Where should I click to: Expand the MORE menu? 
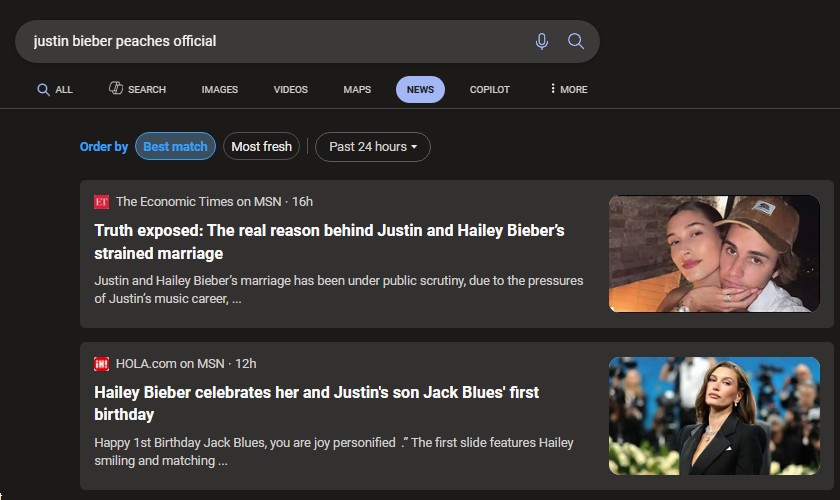[x=569, y=89]
